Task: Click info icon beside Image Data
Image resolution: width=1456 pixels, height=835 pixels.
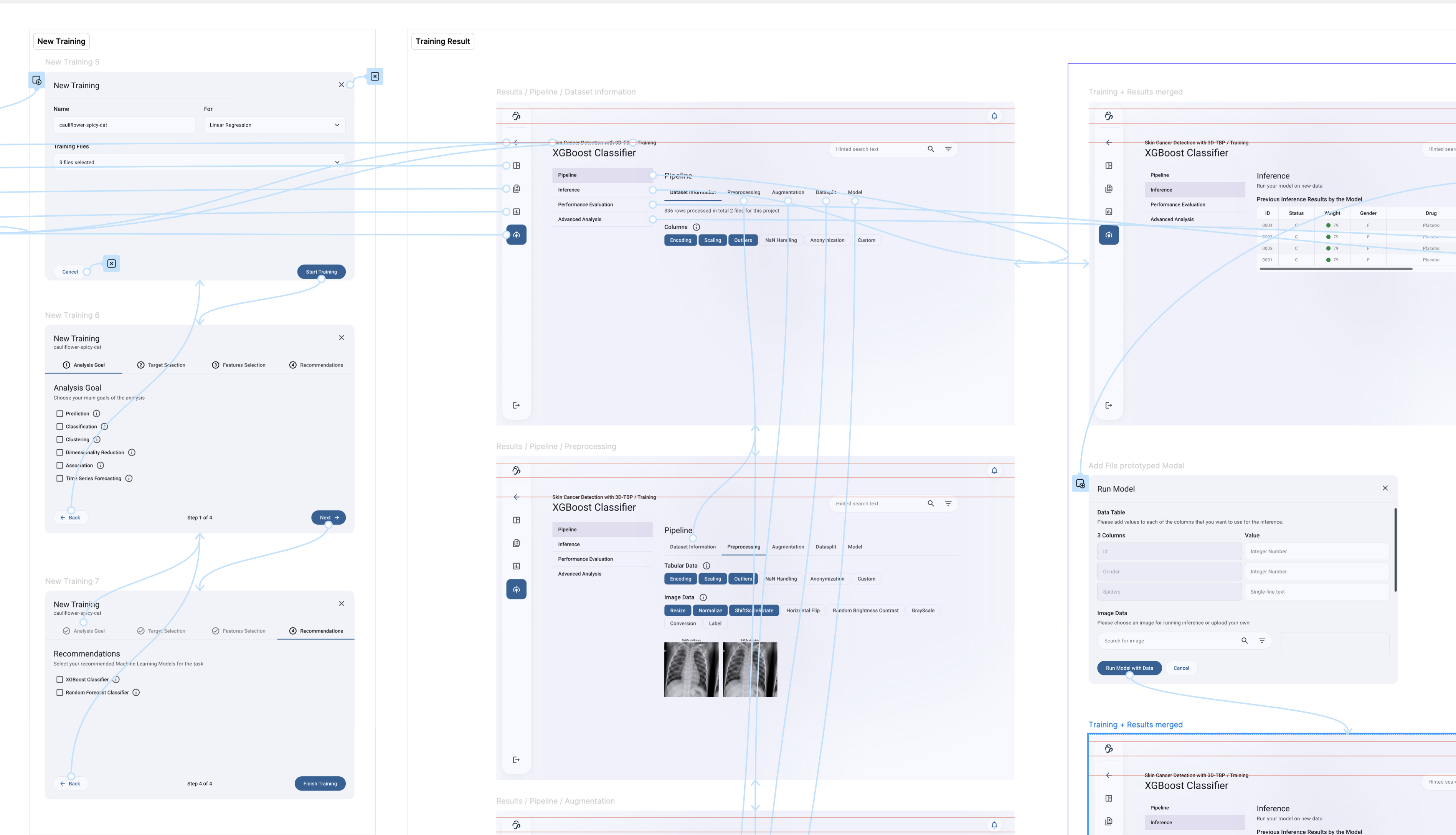Action: [703, 597]
